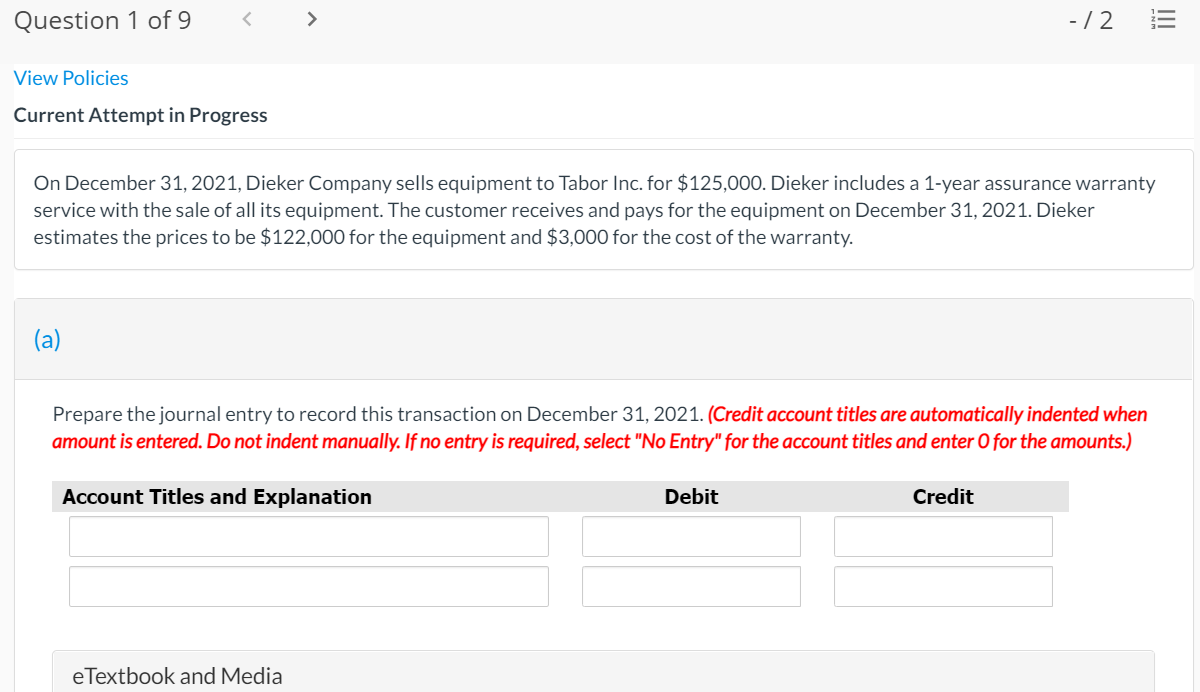The width and height of the screenshot is (1200, 692).
Task: Expand the eTextbook and Media section
Action: 177,675
